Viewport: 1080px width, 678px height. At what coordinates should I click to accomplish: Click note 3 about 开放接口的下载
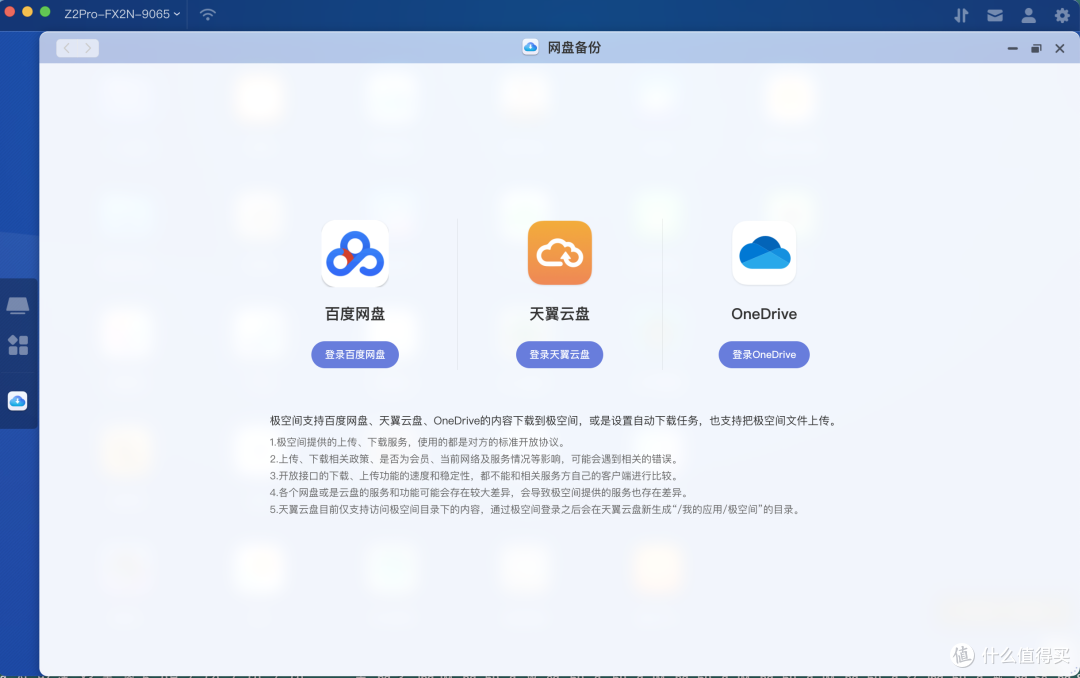click(475, 476)
